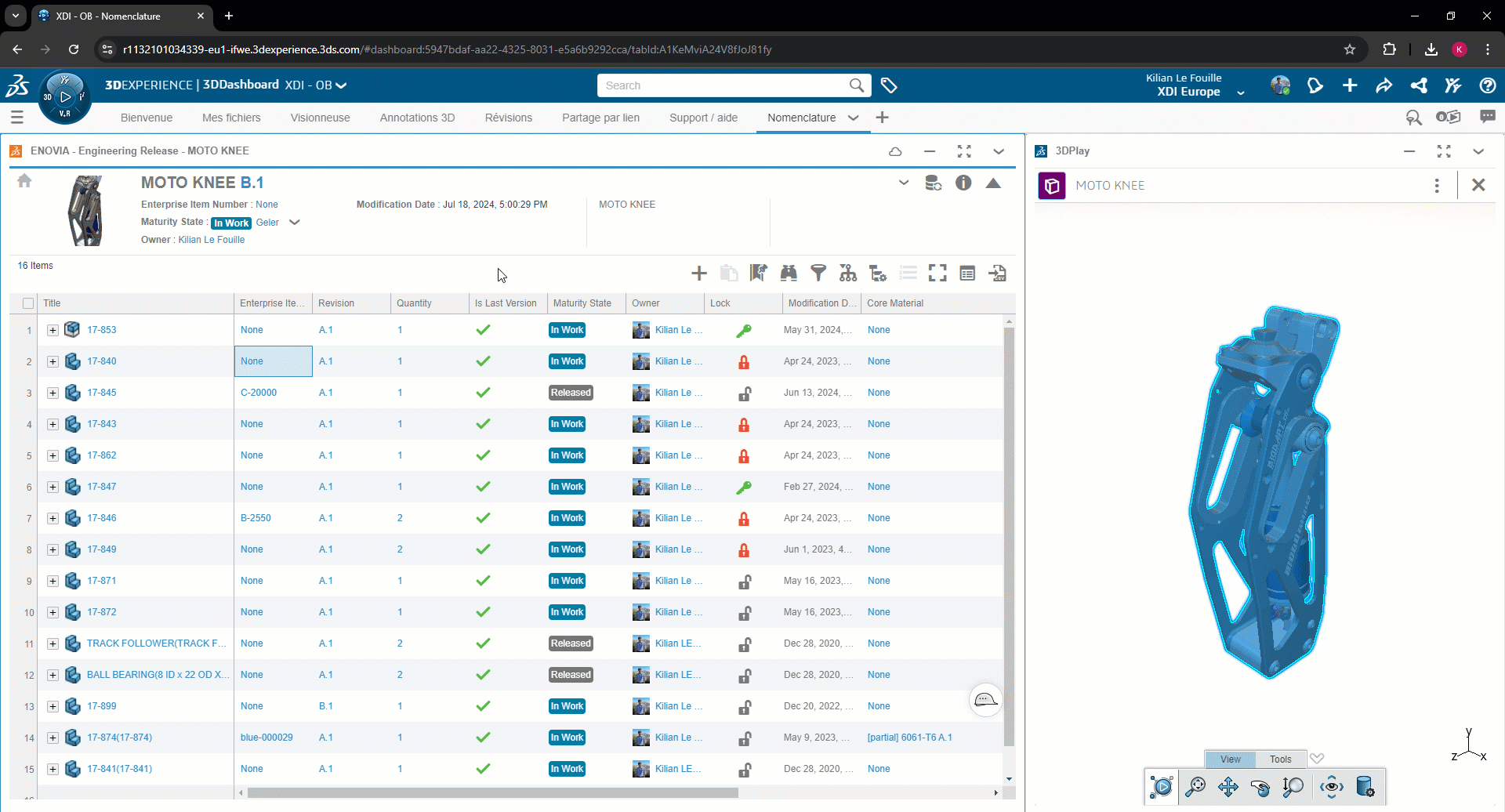Activate the Pan tool in the 3DPlay viewer
The image size is (1505, 812).
1228,787
